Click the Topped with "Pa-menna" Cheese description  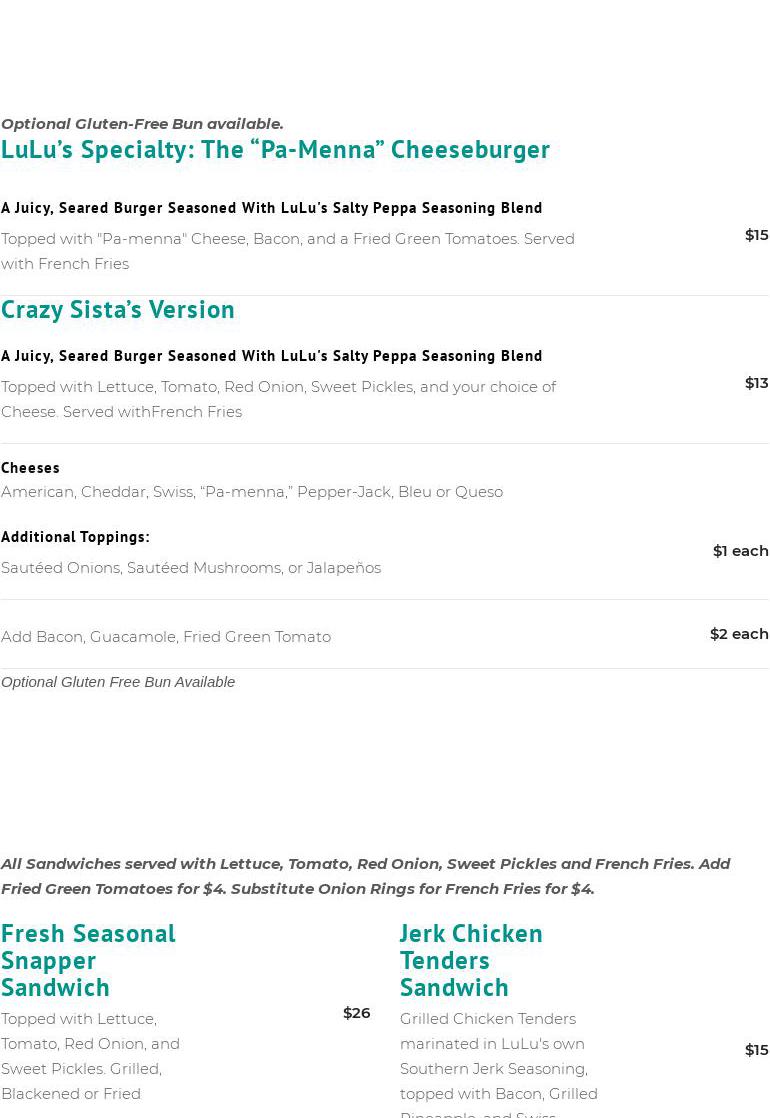click(x=288, y=251)
